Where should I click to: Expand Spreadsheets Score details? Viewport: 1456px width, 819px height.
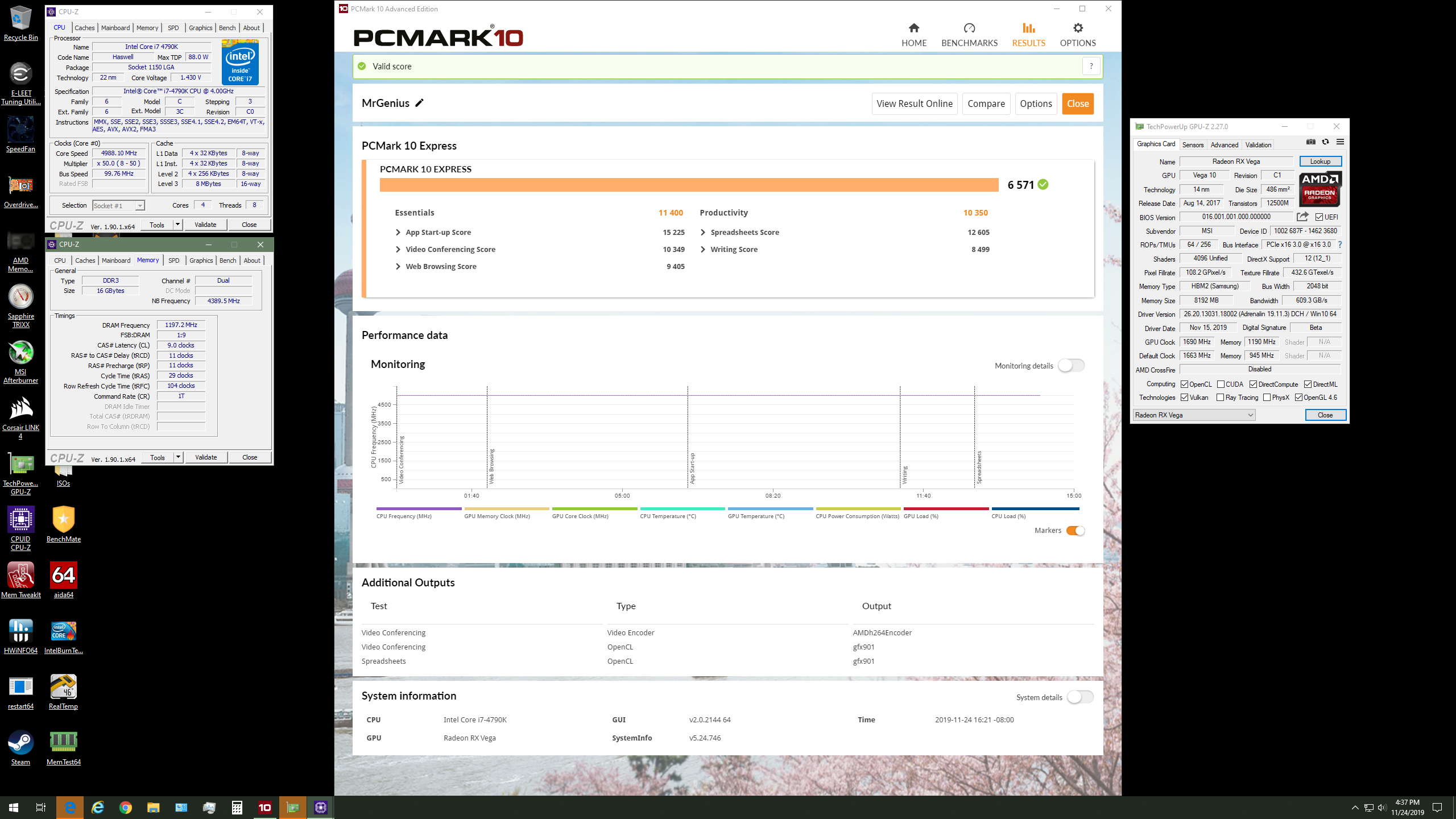click(703, 232)
